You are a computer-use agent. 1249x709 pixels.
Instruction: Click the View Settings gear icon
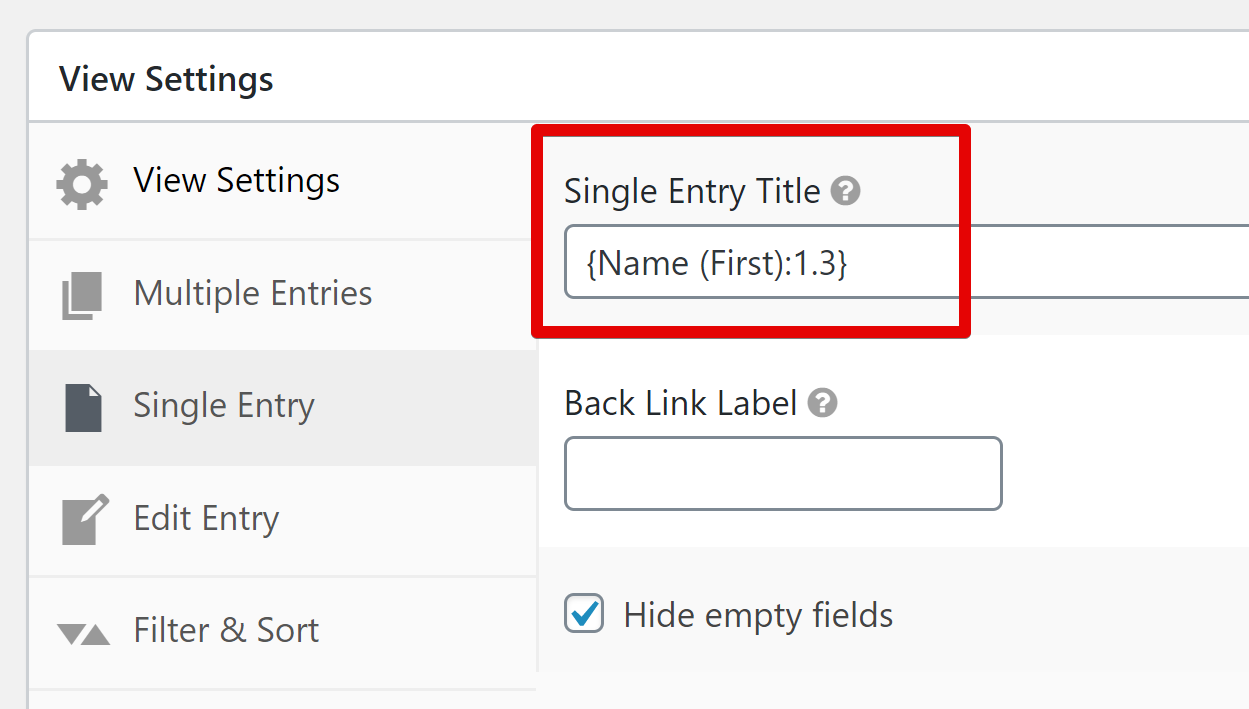point(81,181)
